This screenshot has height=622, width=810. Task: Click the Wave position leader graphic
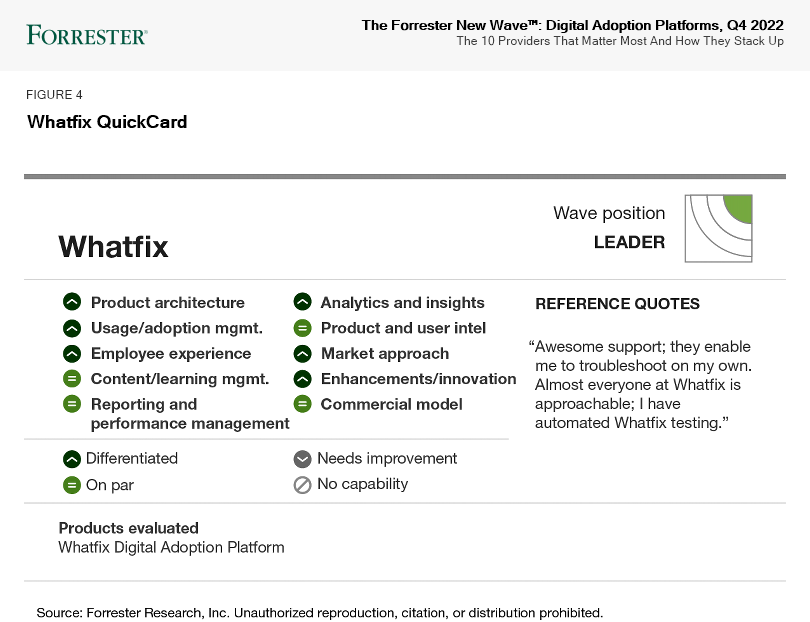719,228
